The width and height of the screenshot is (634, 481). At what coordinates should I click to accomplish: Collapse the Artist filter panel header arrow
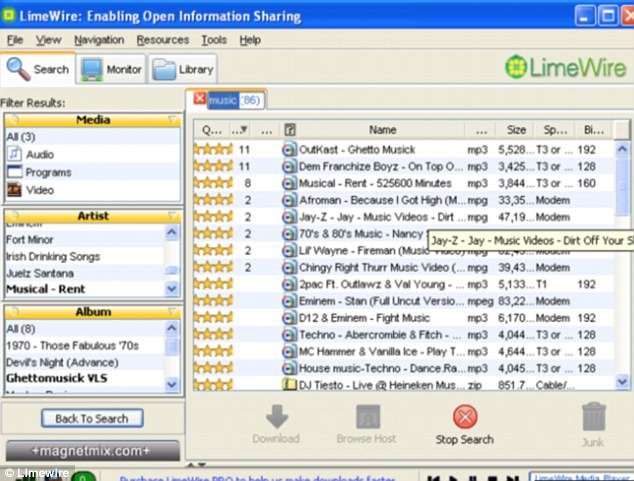point(172,216)
